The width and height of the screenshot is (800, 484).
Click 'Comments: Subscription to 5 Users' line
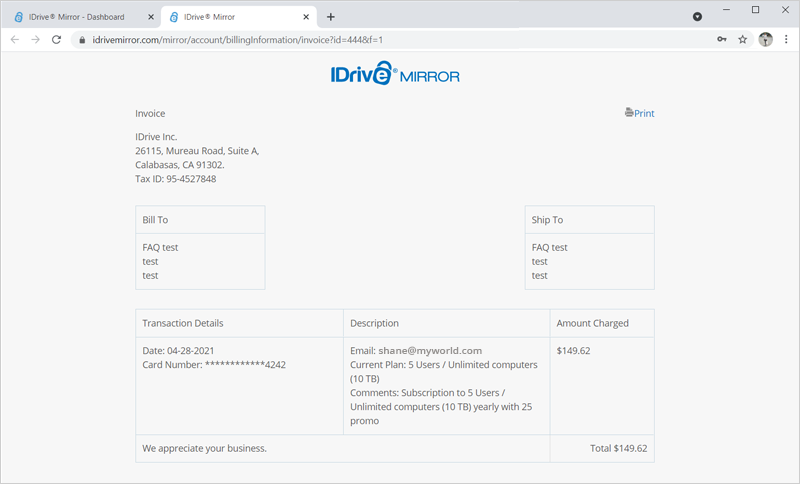[x=441, y=407]
